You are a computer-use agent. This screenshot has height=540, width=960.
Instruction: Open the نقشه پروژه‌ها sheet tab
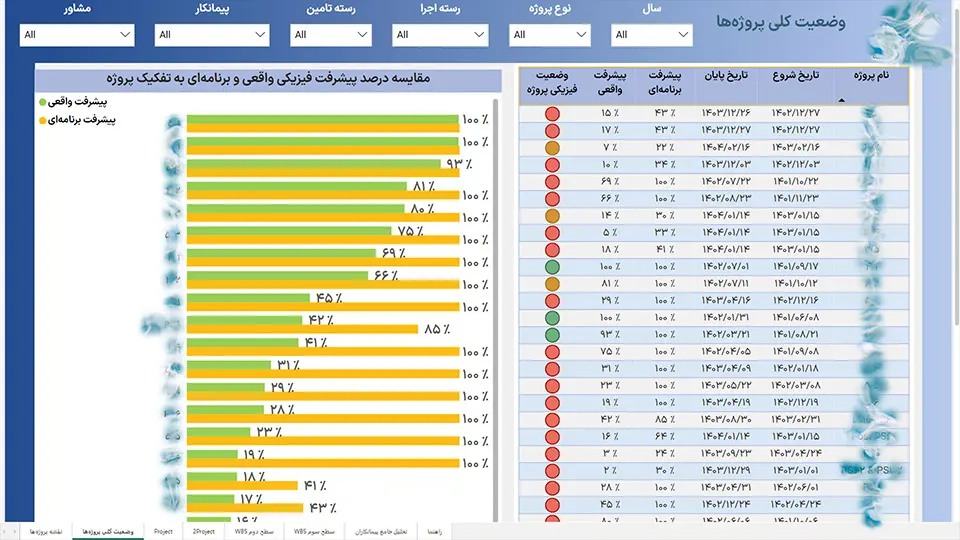[47, 531]
